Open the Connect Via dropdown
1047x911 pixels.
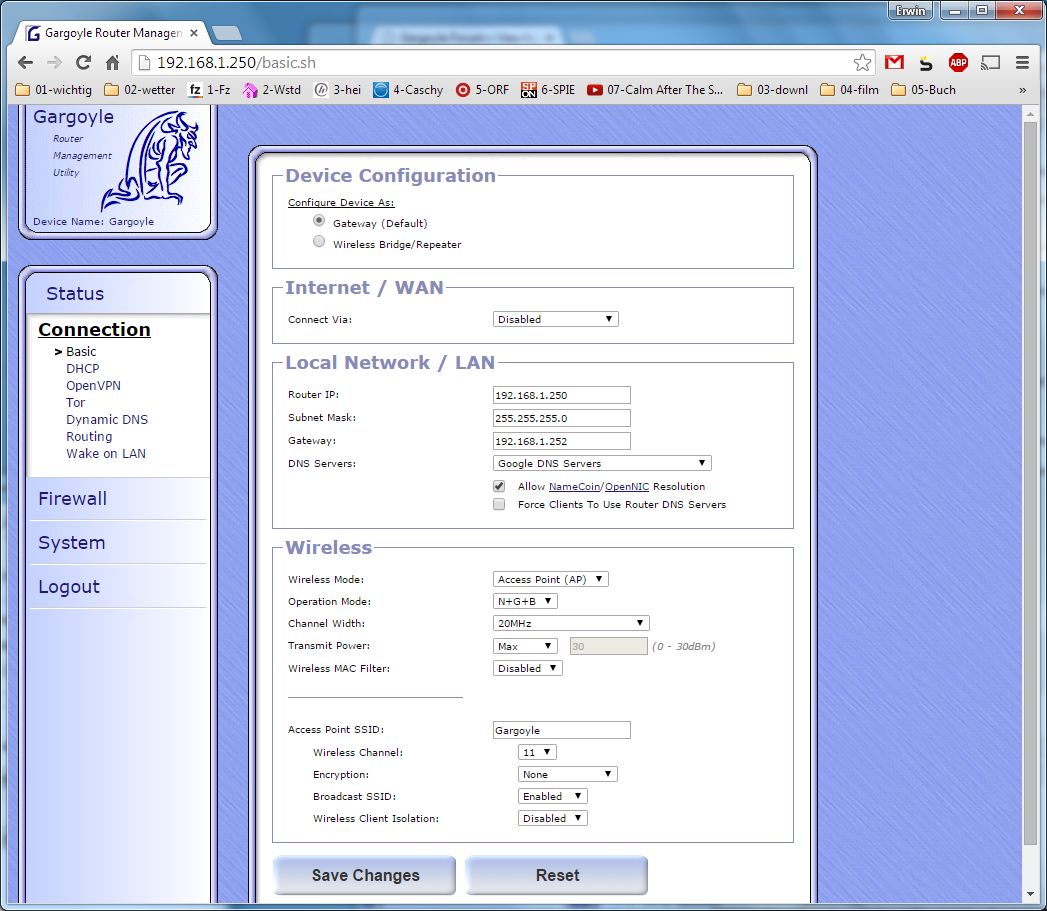pyautogui.click(x=556, y=319)
